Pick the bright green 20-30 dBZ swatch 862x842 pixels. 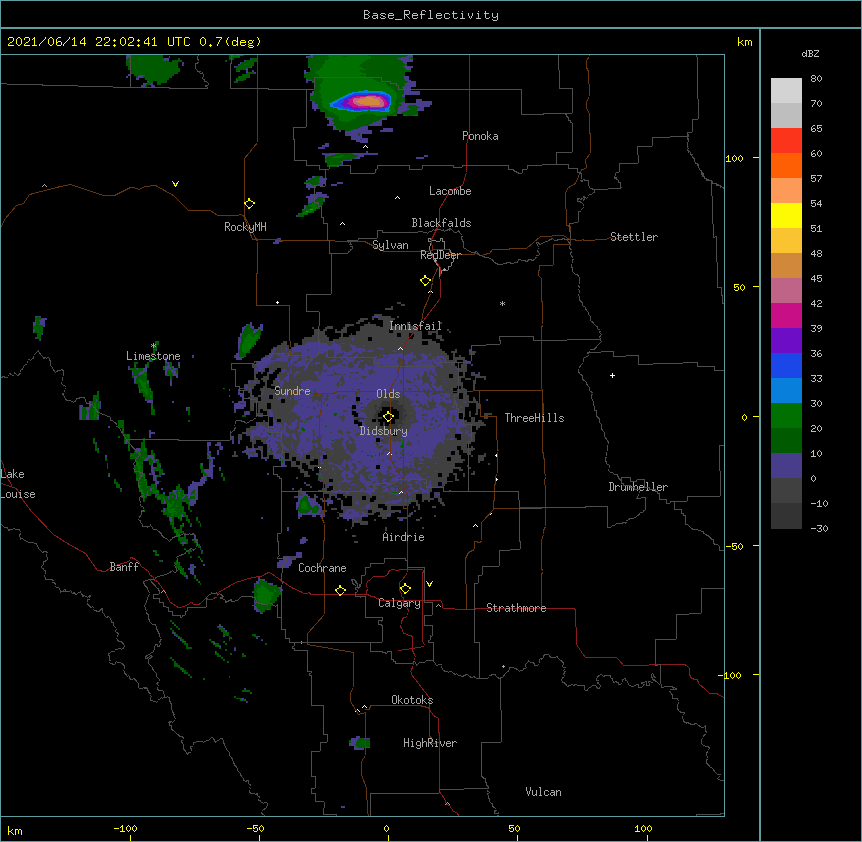(786, 416)
